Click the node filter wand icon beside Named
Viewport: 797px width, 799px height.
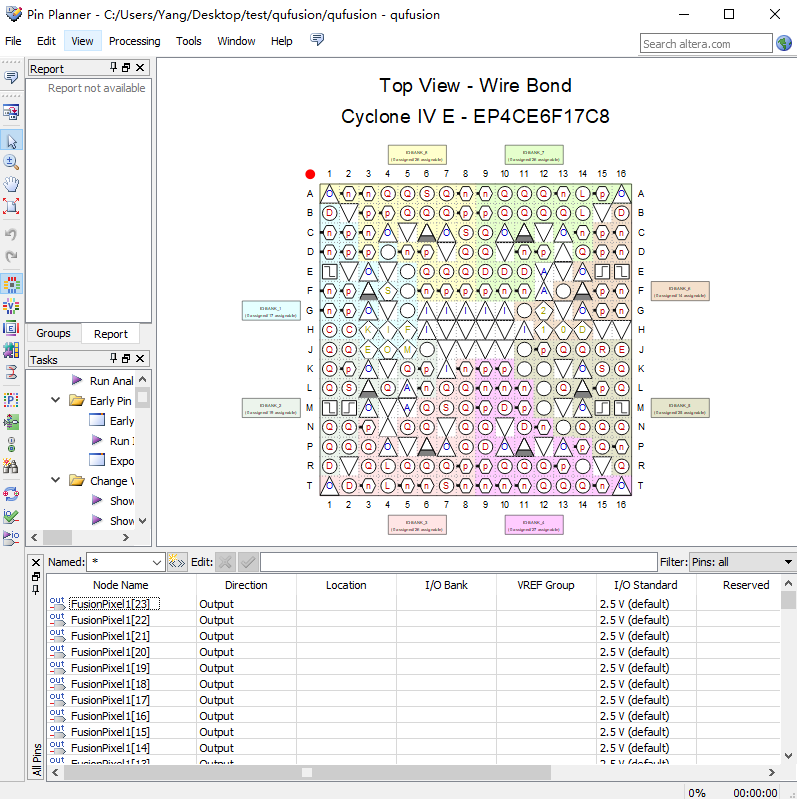coord(177,562)
